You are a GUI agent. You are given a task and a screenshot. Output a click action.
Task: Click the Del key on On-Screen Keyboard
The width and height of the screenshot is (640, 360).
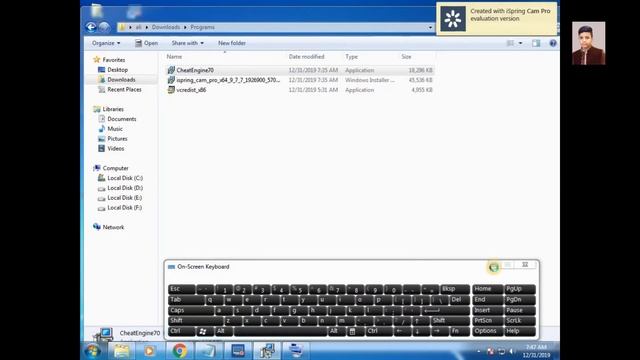point(459,300)
